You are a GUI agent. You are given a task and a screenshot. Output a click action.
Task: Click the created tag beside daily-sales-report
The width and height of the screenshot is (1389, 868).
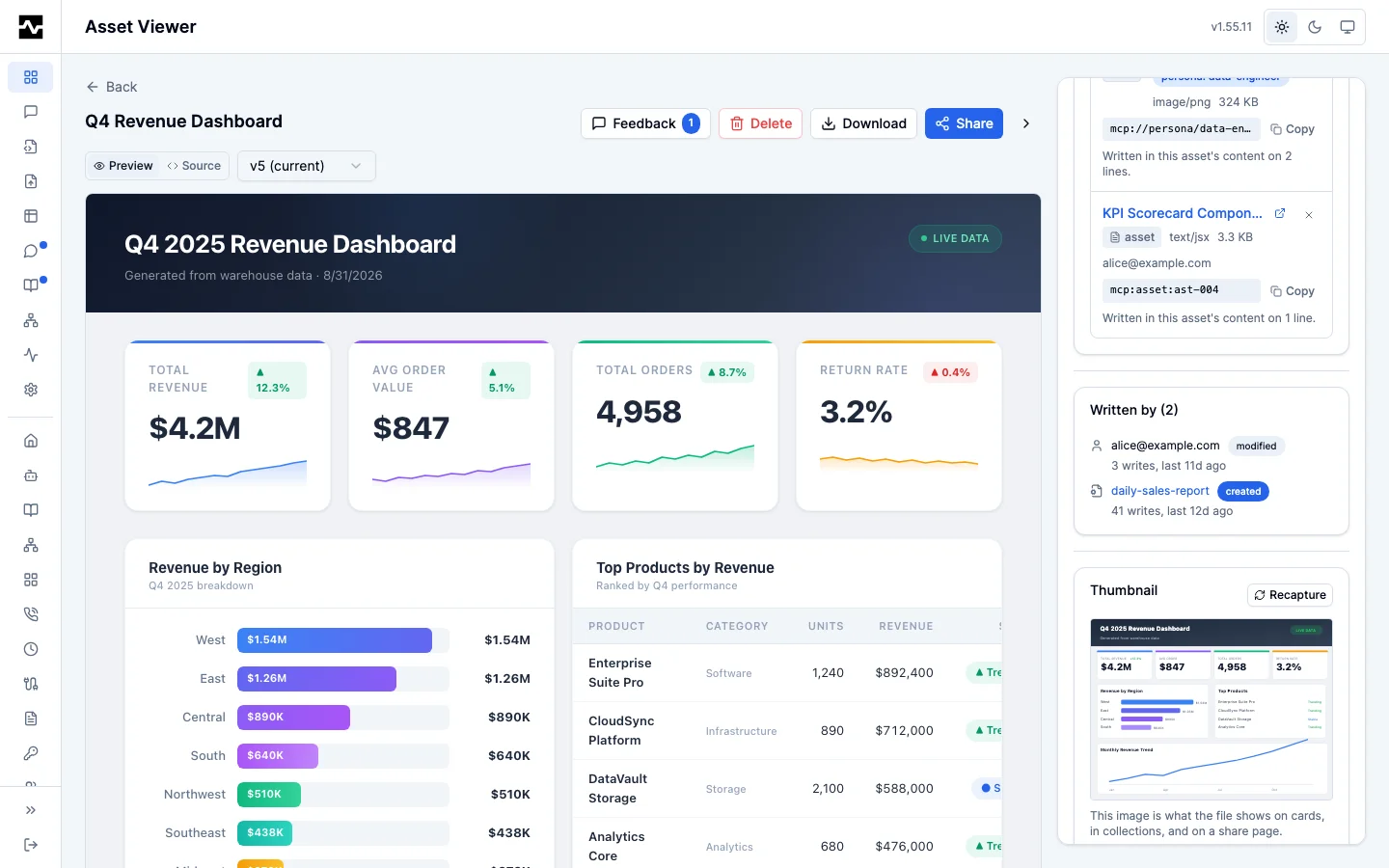1243,491
